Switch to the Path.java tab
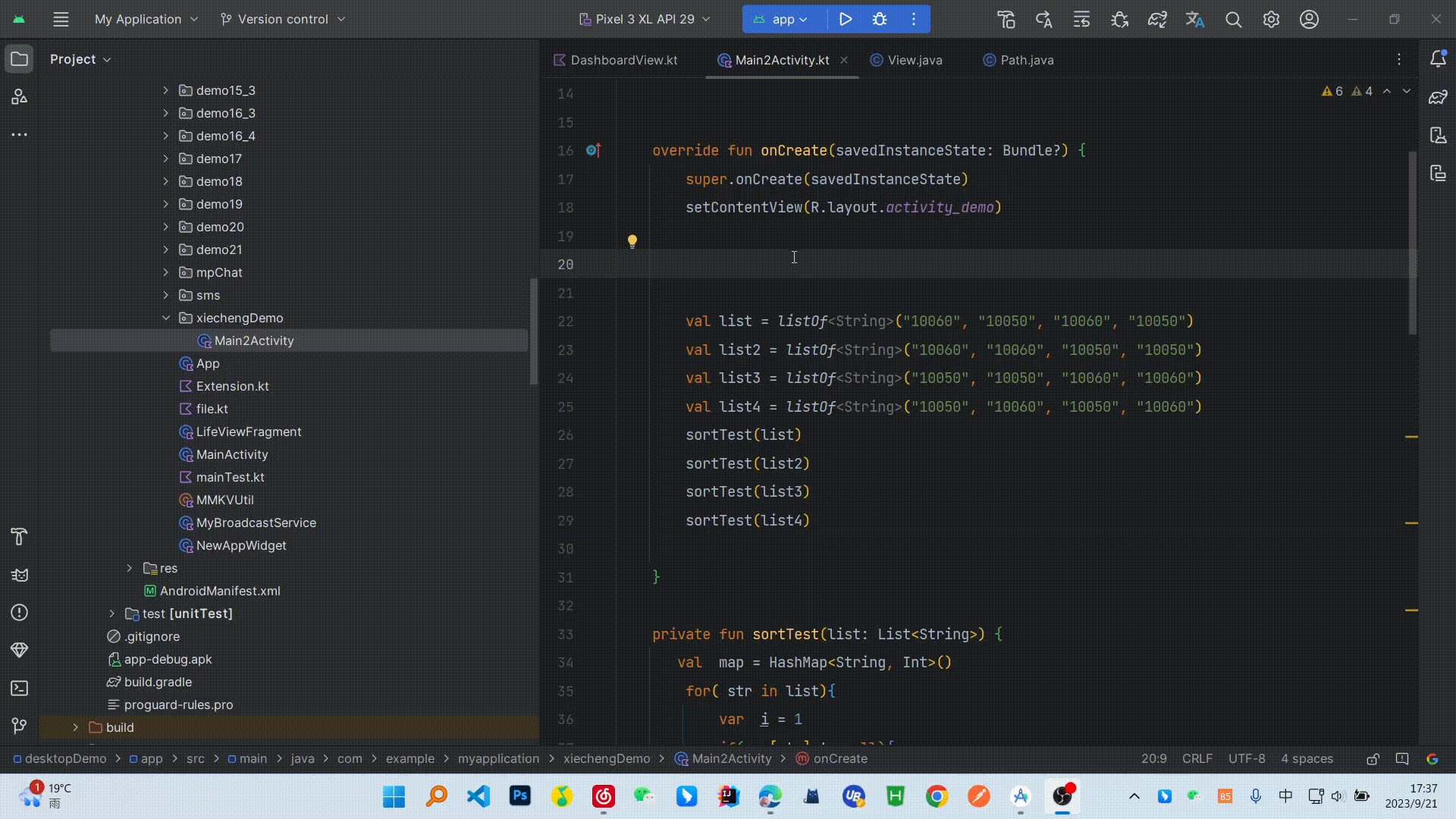This screenshot has height=819, width=1456. click(1026, 60)
